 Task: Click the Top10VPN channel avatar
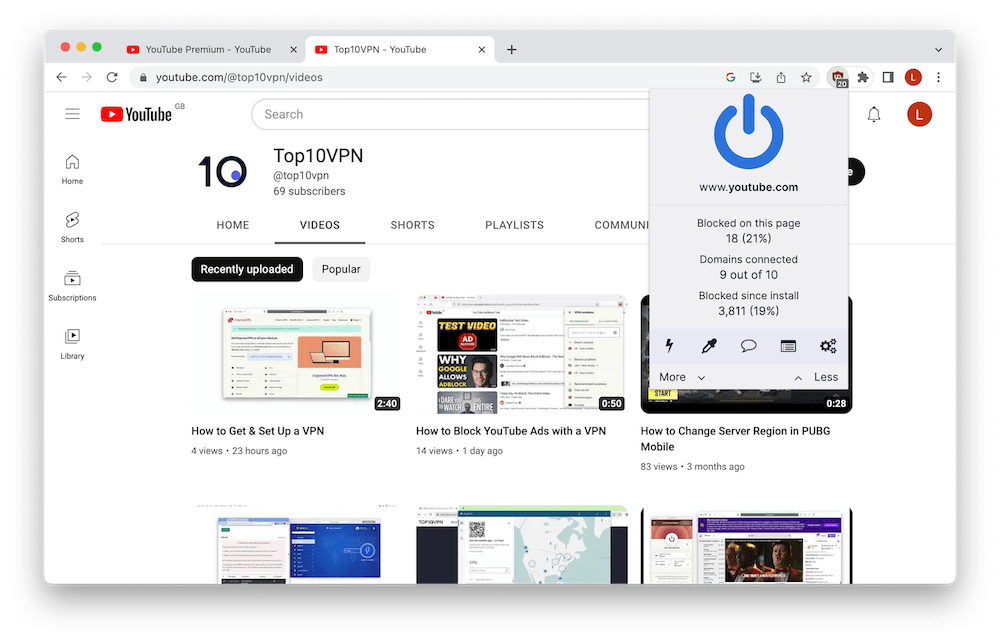(x=222, y=171)
